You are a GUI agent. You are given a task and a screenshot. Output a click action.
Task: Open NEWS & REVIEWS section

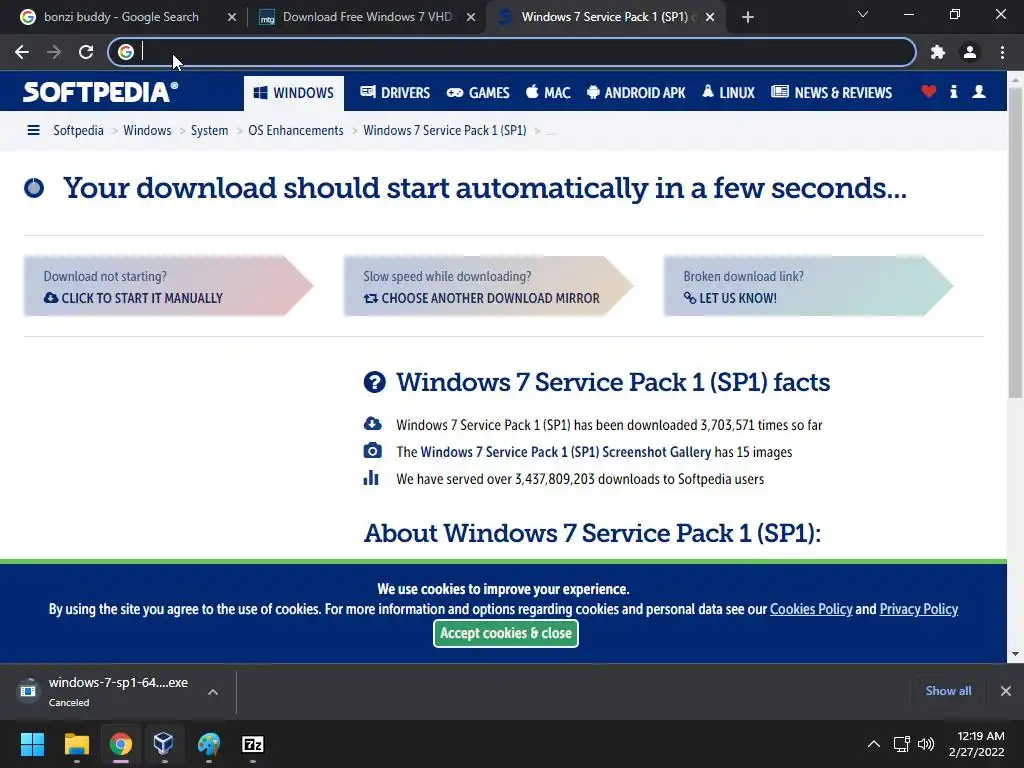tap(831, 93)
